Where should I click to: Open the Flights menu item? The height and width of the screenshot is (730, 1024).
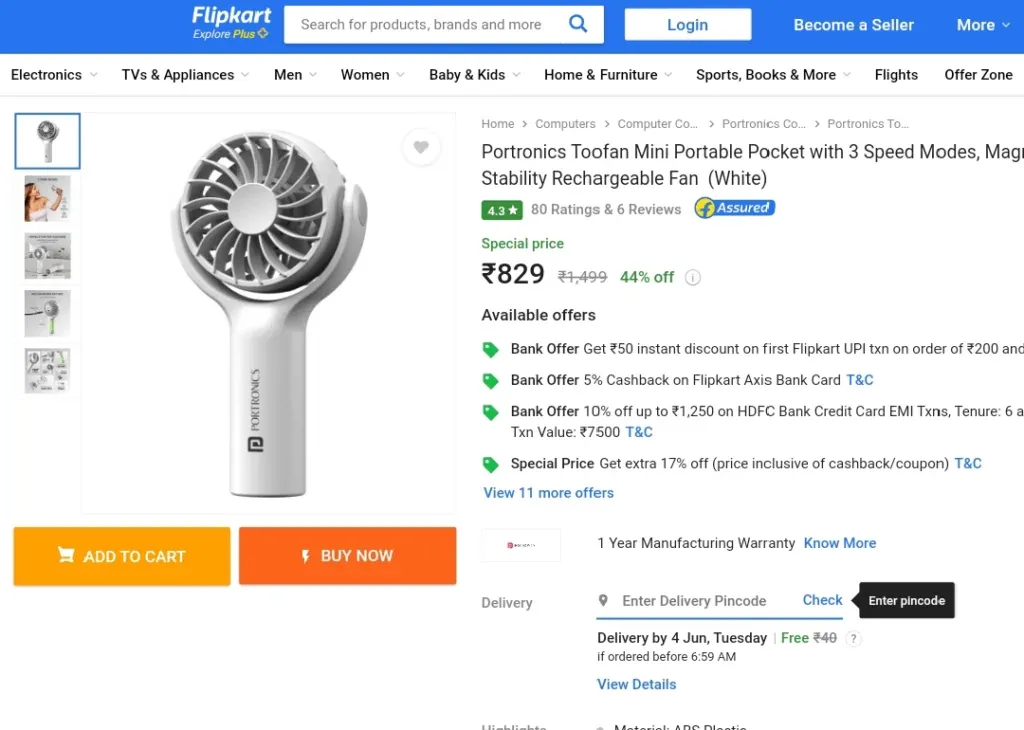click(896, 75)
